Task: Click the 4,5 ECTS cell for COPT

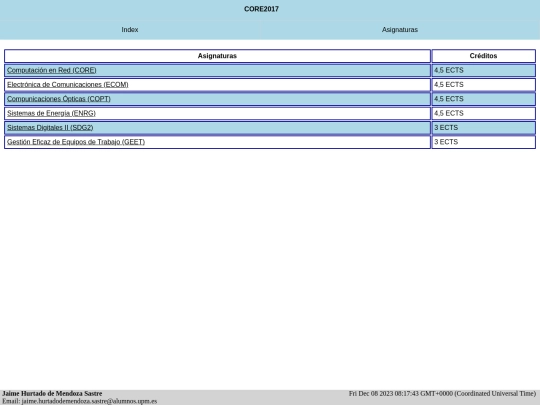Action: click(x=484, y=99)
